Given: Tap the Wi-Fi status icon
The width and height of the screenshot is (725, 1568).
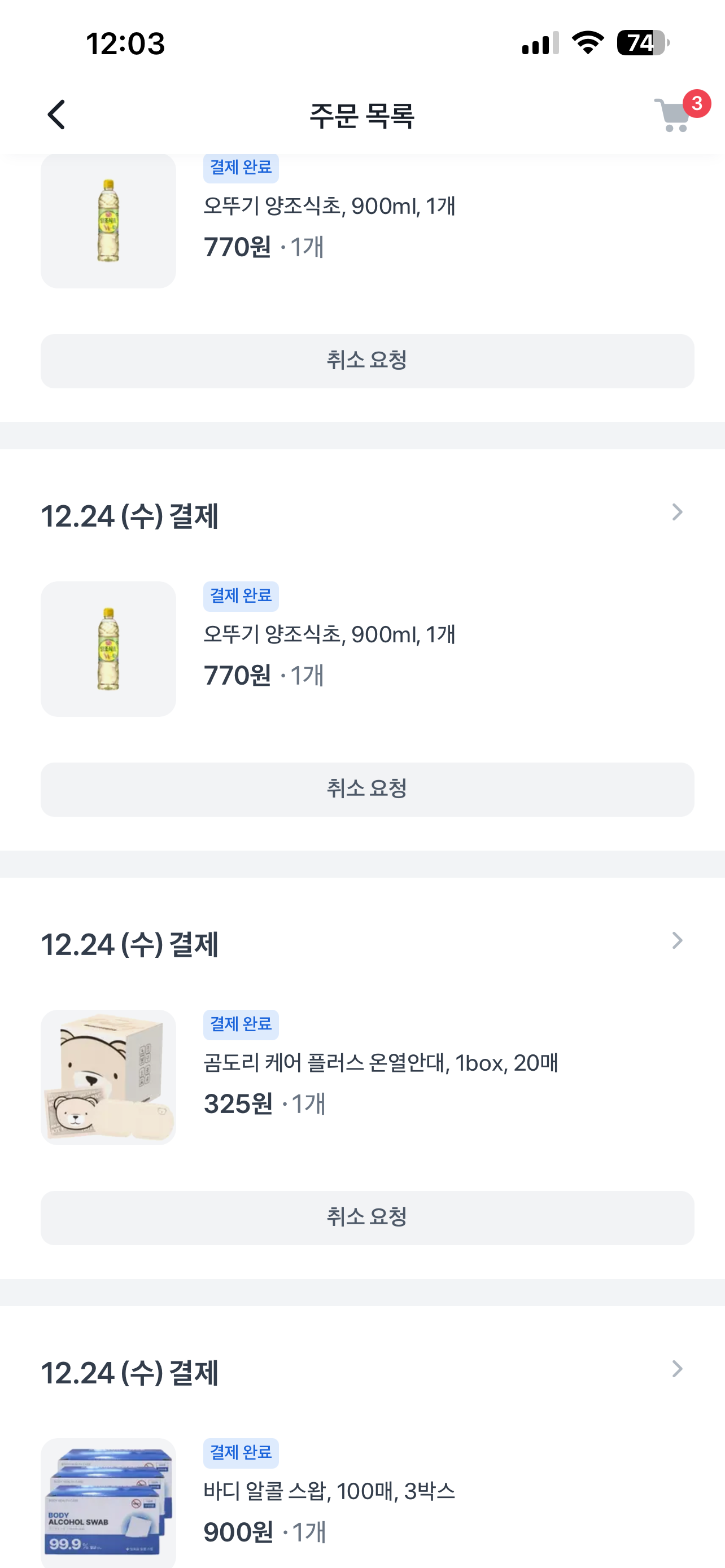Looking at the screenshot, I should click(x=587, y=43).
